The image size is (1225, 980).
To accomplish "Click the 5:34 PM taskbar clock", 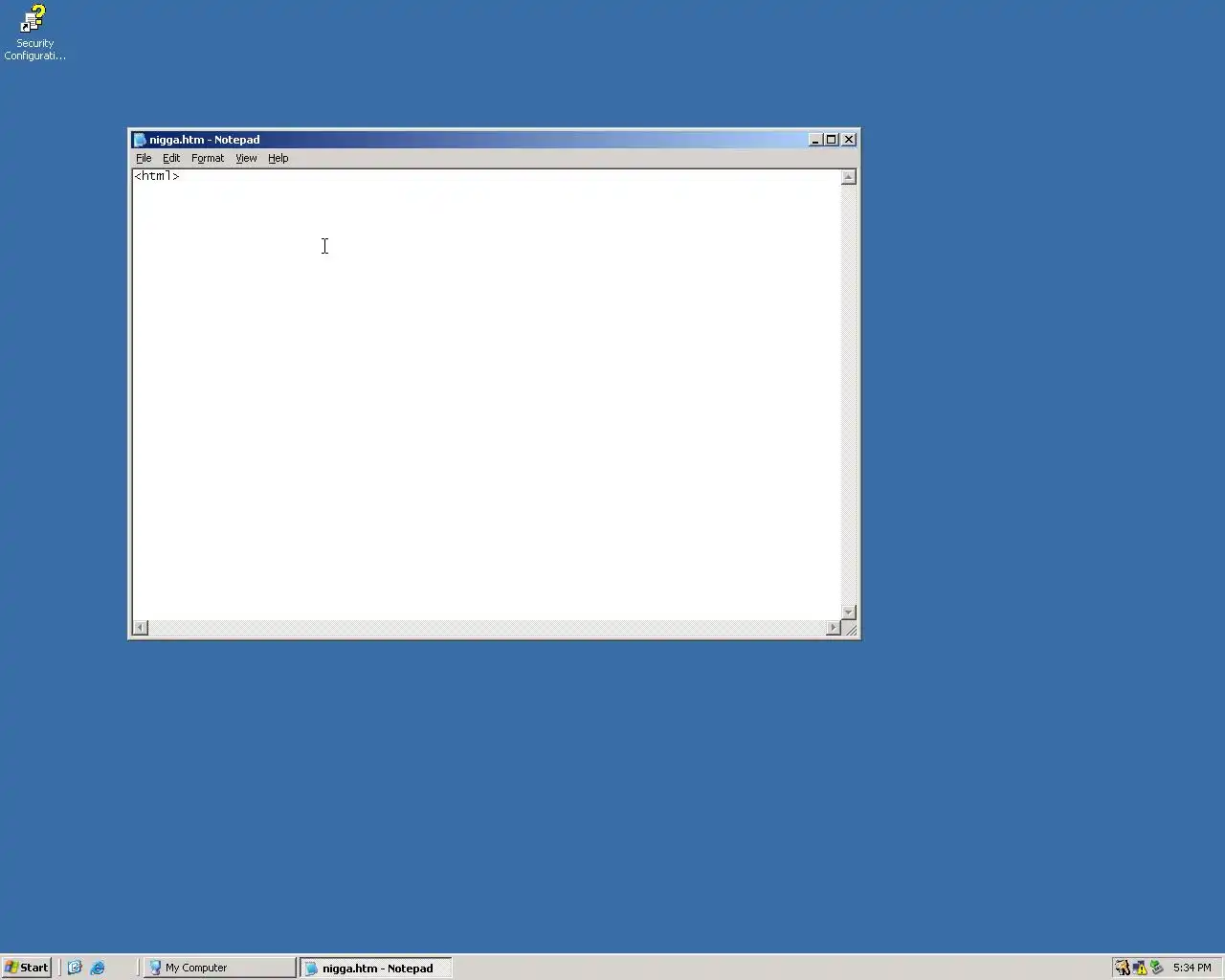I will pyautogui.click(x=1192, y=968).
